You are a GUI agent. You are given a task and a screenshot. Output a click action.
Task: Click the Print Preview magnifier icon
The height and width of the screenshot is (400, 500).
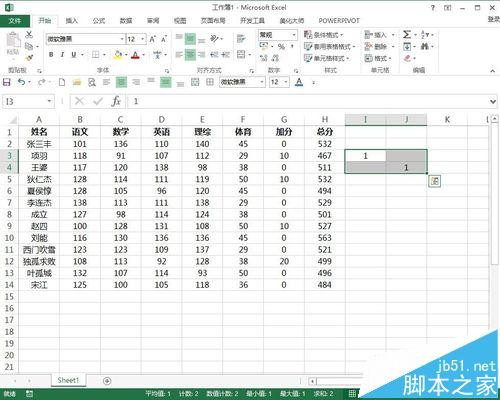click(x=92, y=82)
